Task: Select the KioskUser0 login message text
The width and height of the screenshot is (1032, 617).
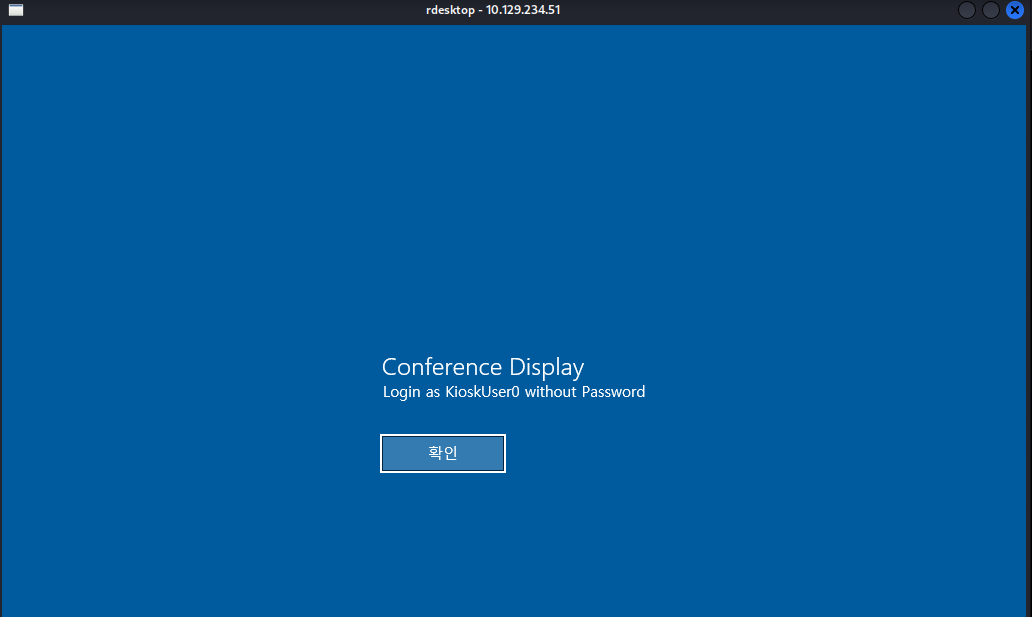Action: [513, 391]
